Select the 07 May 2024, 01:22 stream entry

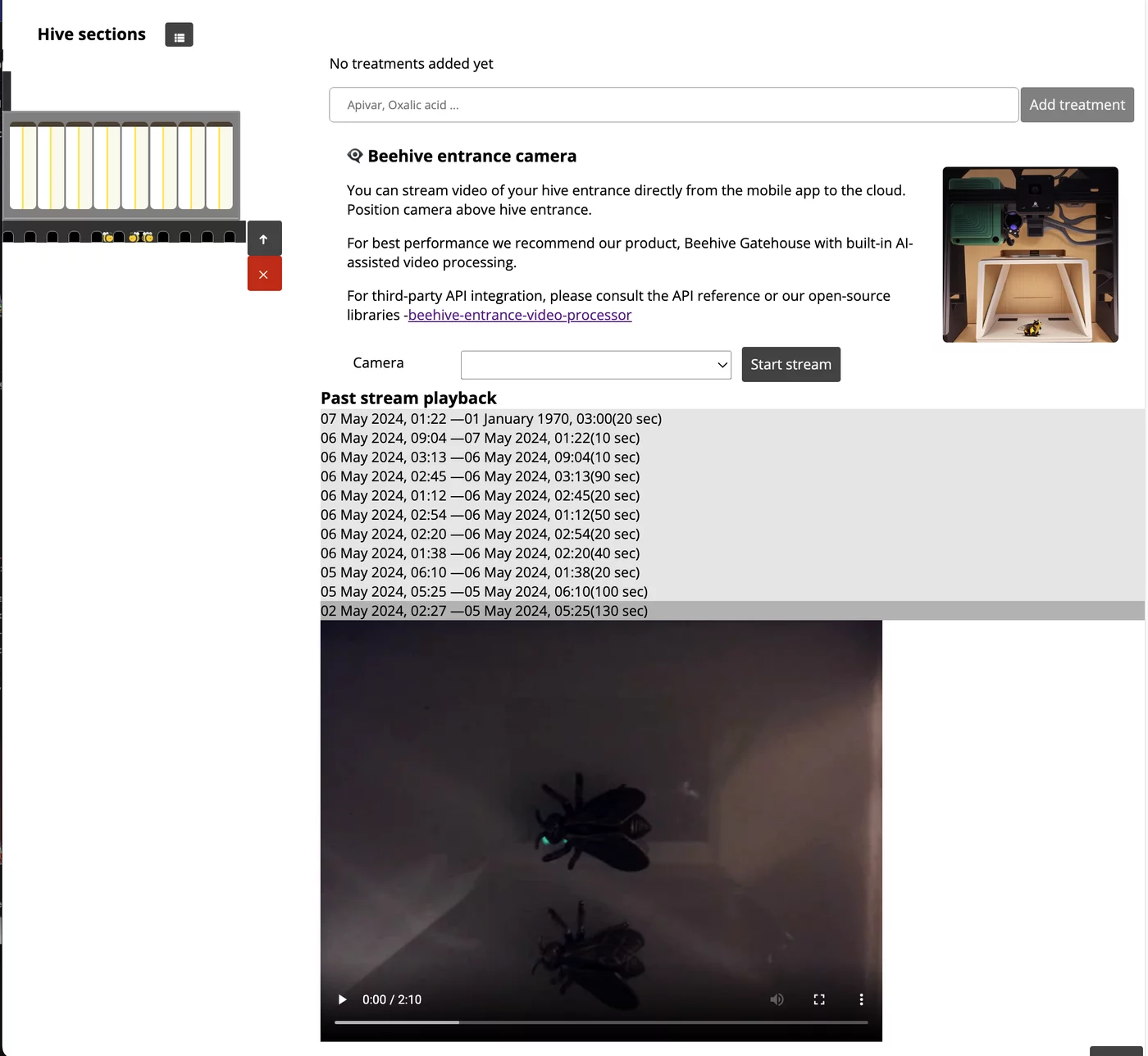point(732,419)
